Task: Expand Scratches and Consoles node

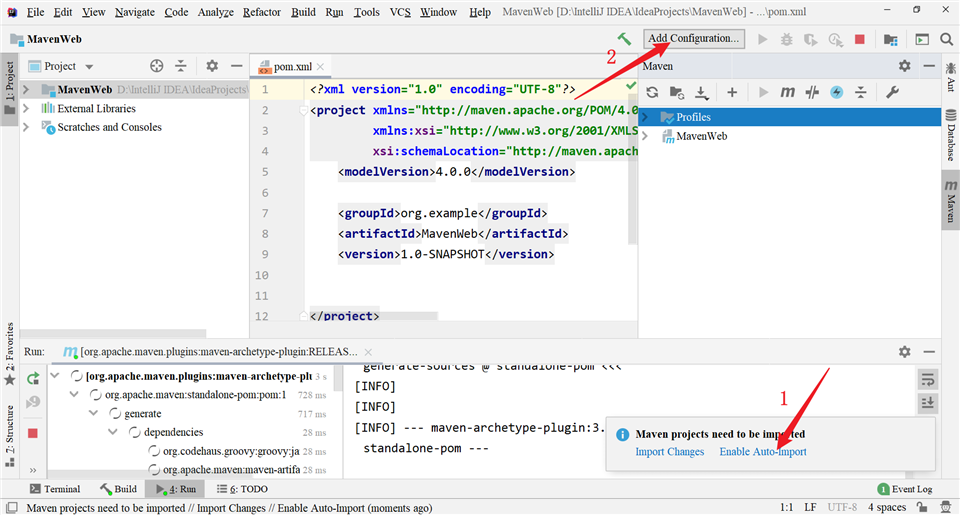Action: point(26,127)
